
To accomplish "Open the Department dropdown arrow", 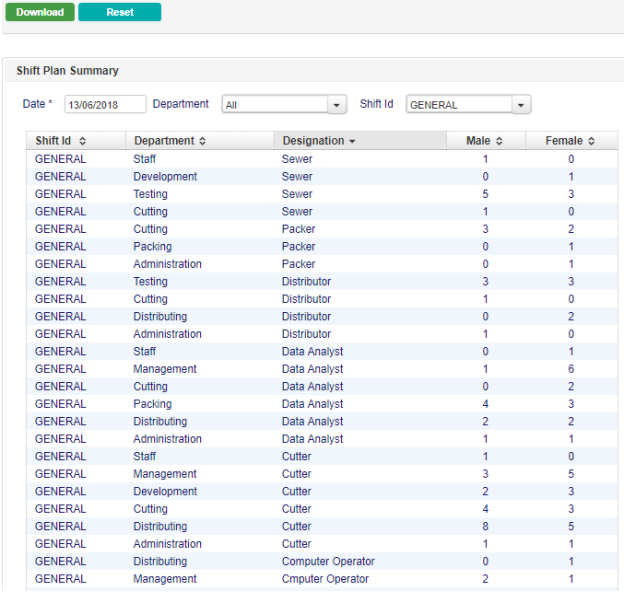I will pyautogui.click(x=337, y=105).
